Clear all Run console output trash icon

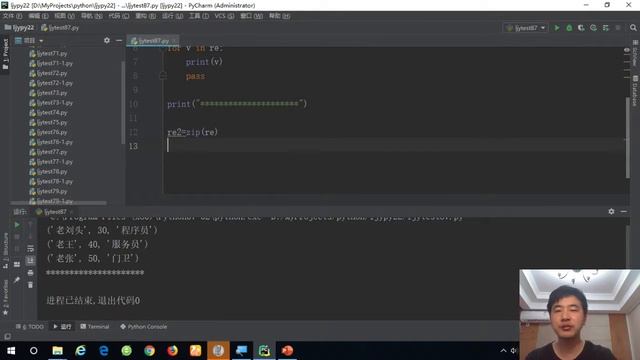pos(30,285)
